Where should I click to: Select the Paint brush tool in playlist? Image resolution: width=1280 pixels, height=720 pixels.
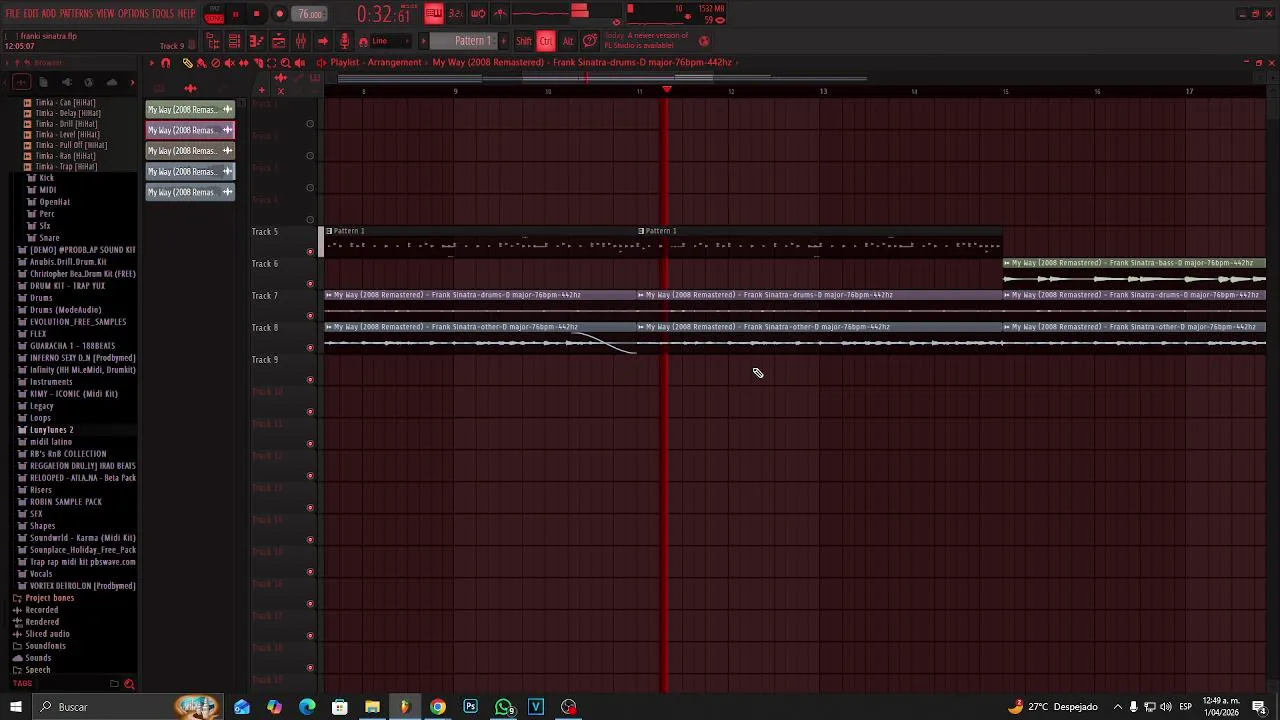[201, 62]
